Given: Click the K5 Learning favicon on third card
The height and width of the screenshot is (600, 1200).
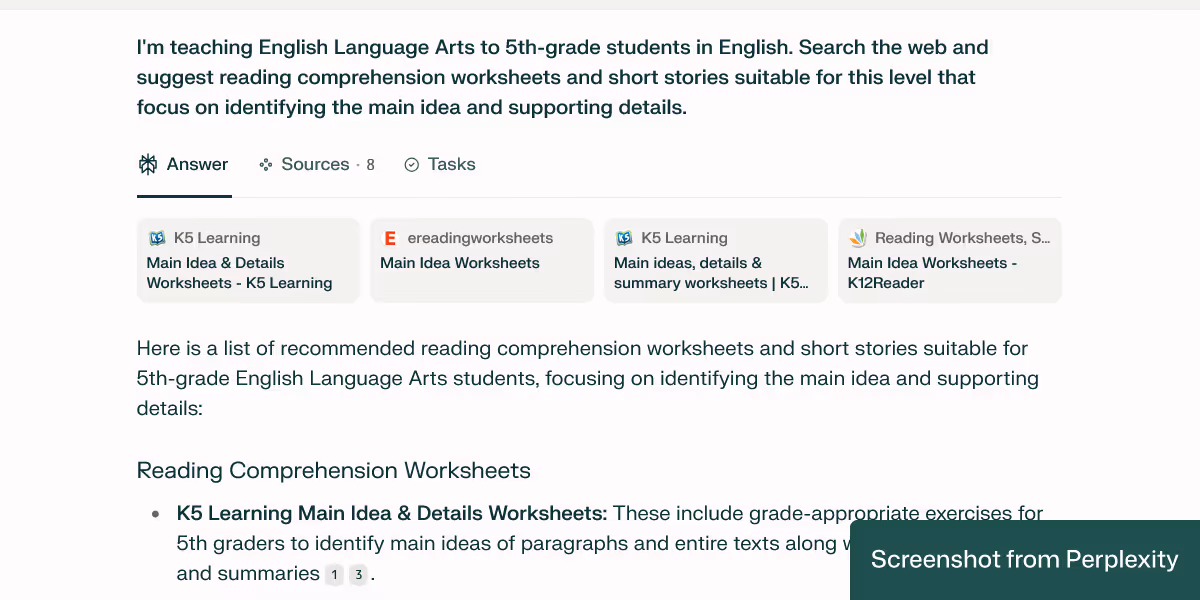Looking at the screenshot, I should [624, 238].
